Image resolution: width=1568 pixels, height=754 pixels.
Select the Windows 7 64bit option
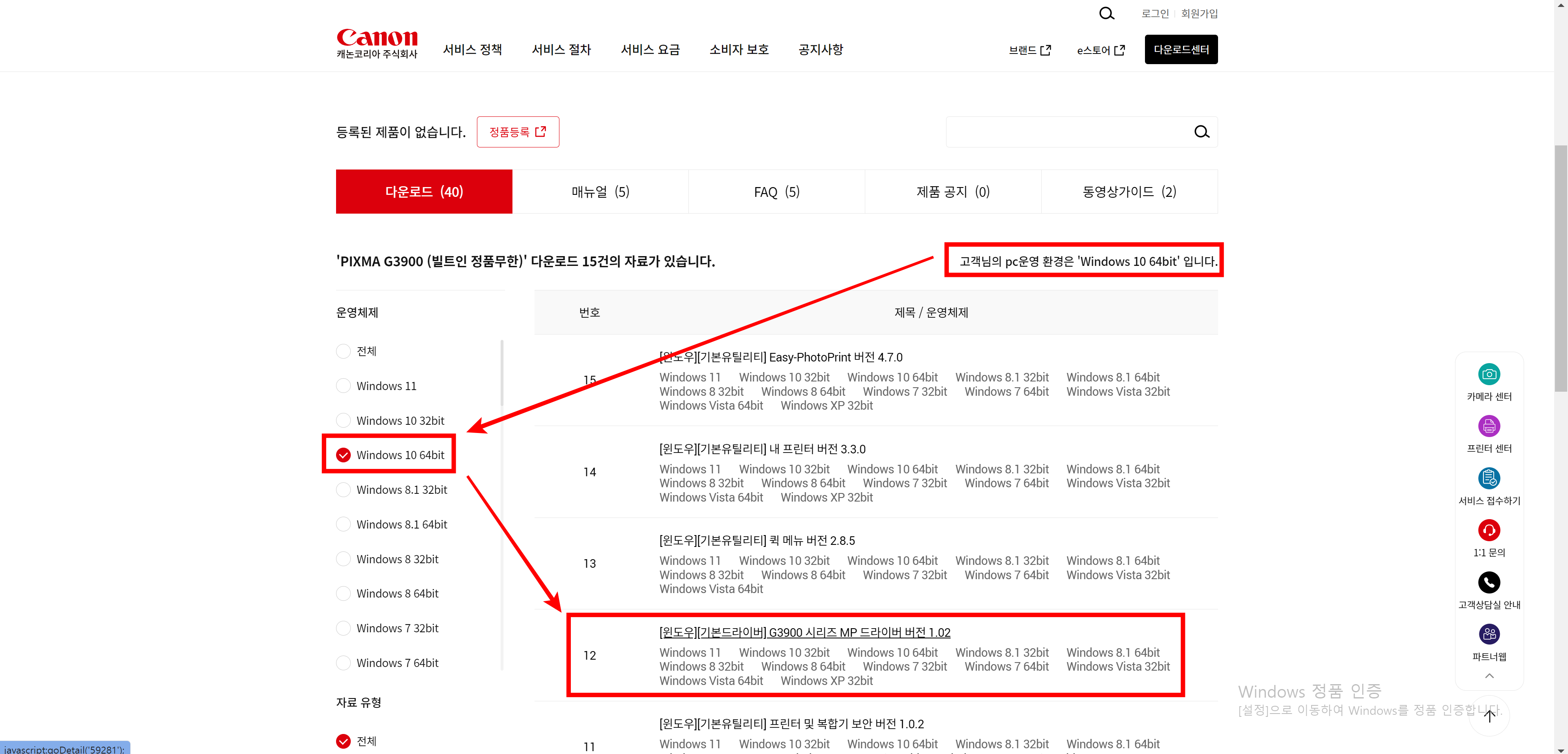click(x=343, y=663)
